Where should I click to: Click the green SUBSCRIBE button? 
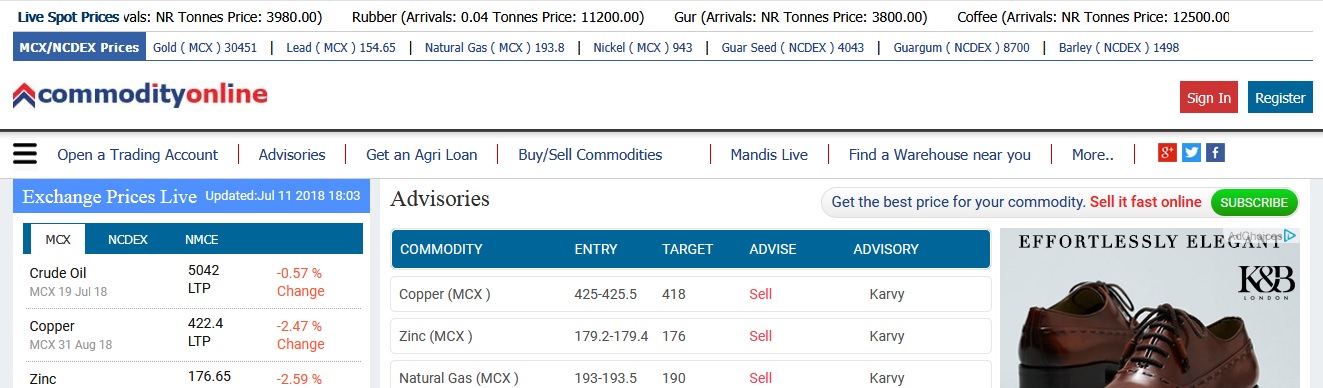point(1254,202)
